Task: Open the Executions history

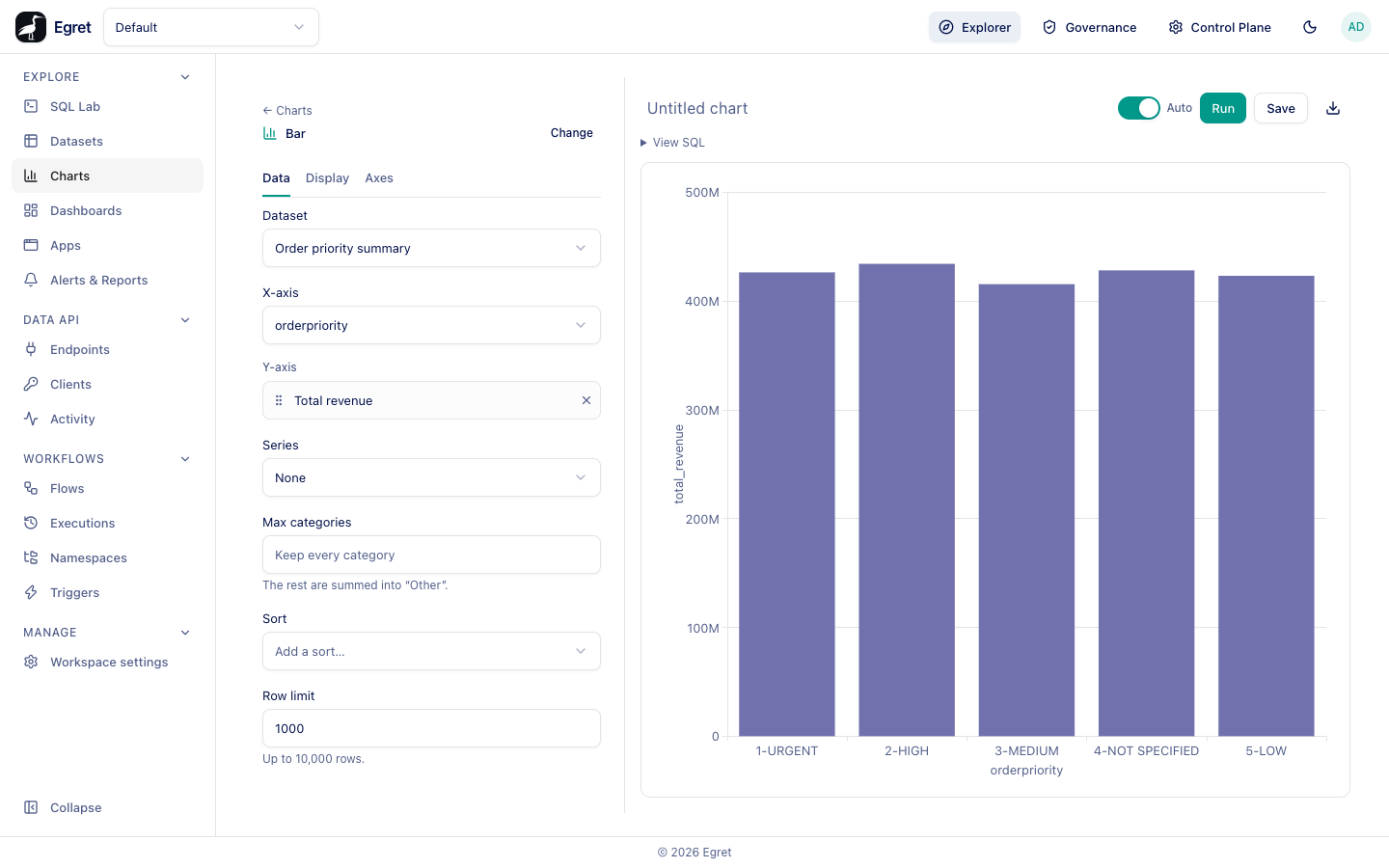Action: 107,523
